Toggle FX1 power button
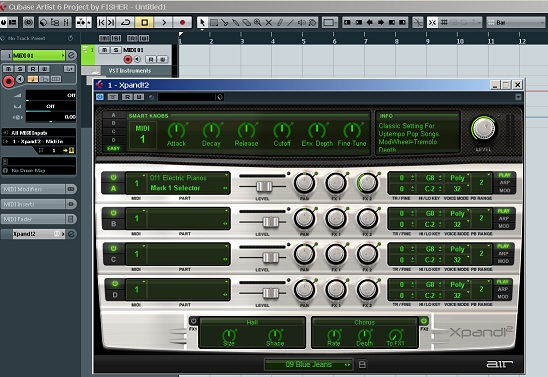 193,321
